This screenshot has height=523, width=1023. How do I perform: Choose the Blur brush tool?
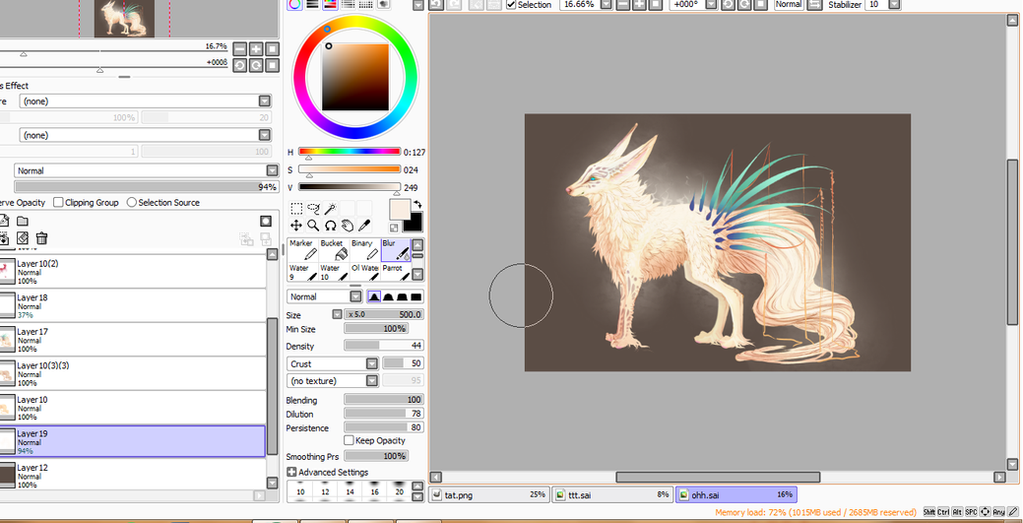click(396, 250)
